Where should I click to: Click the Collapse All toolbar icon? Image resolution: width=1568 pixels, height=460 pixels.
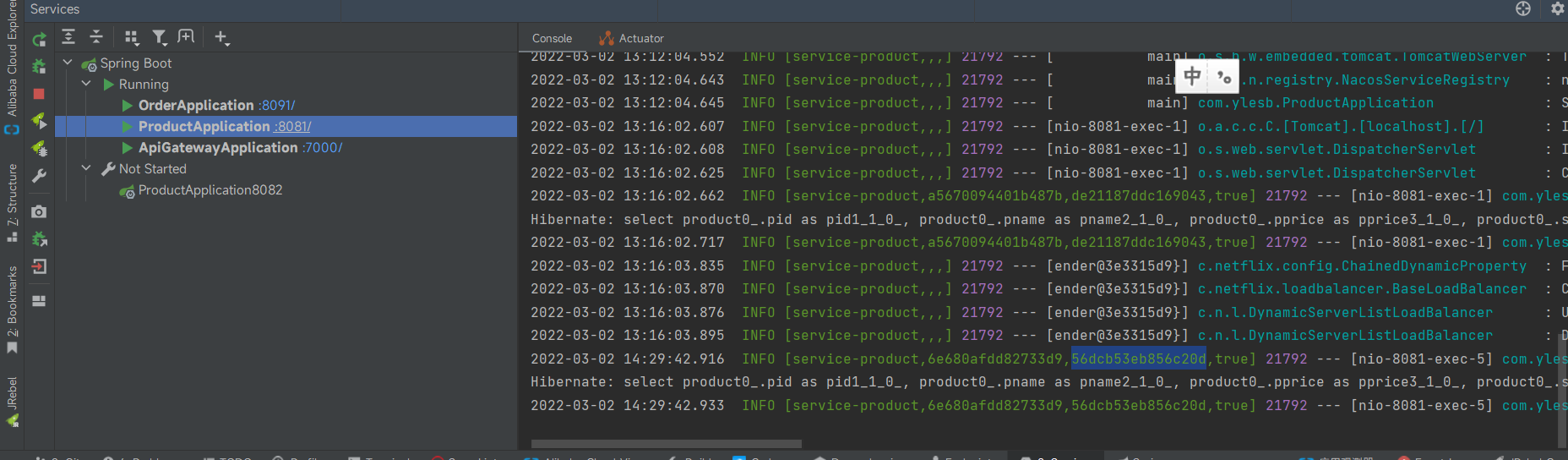[x=96, y=37]
